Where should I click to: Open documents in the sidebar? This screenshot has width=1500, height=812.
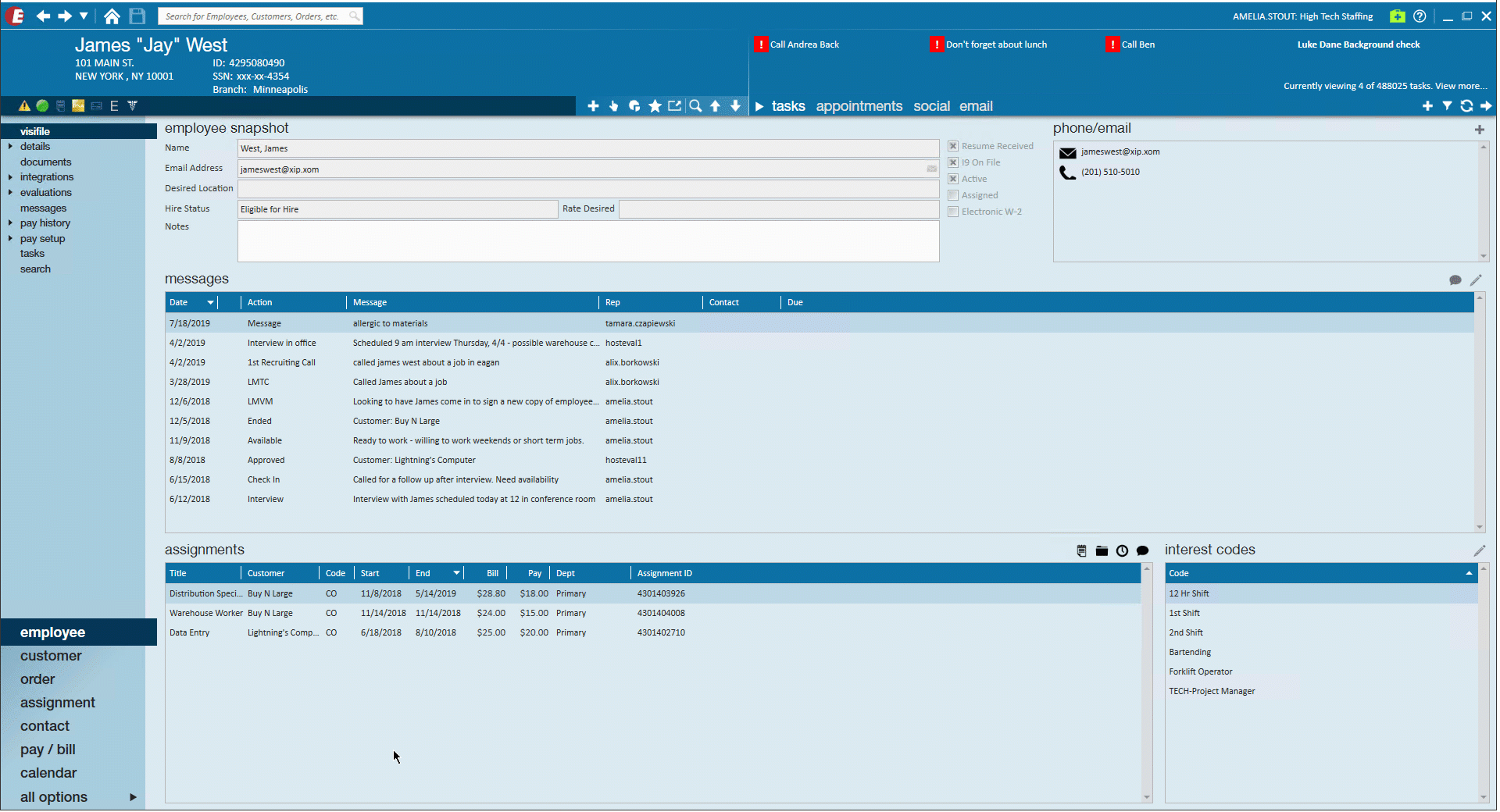[45, 162]
